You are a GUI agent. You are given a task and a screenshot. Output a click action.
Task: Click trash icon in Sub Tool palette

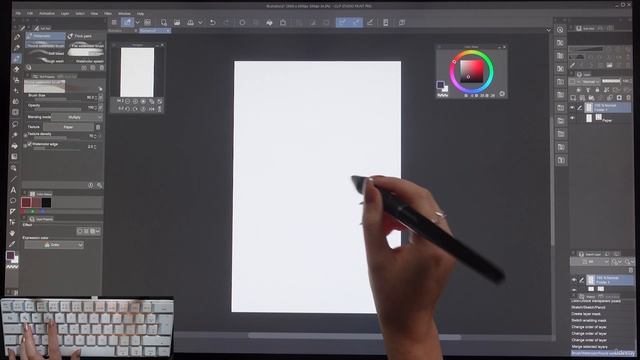coord(102,68)
